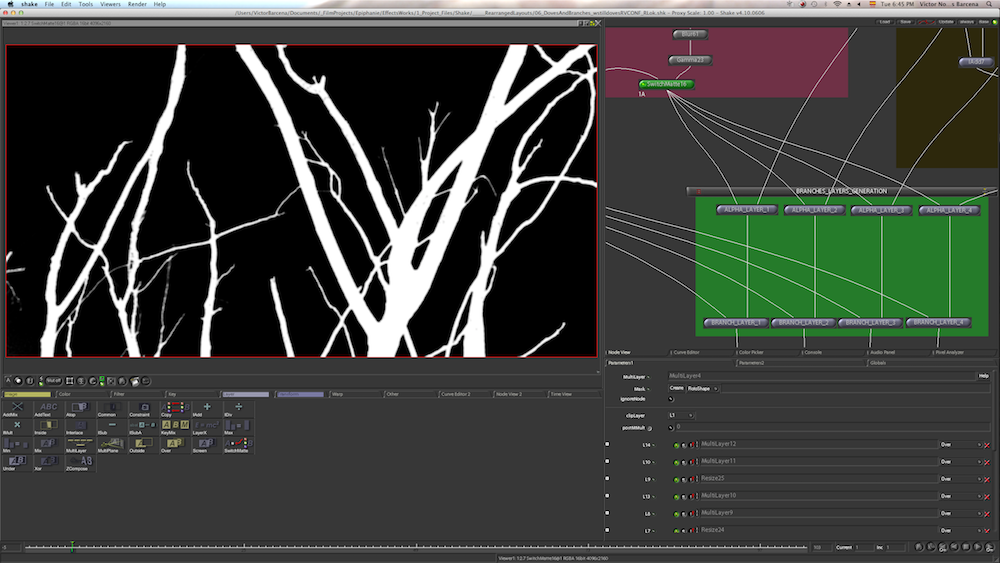Image resolution: width=1000 pixels, height=563 pixels.
Task: Open the Viewers menu in the menu bar
Action: pyautogui.click(x=110, y=4)
